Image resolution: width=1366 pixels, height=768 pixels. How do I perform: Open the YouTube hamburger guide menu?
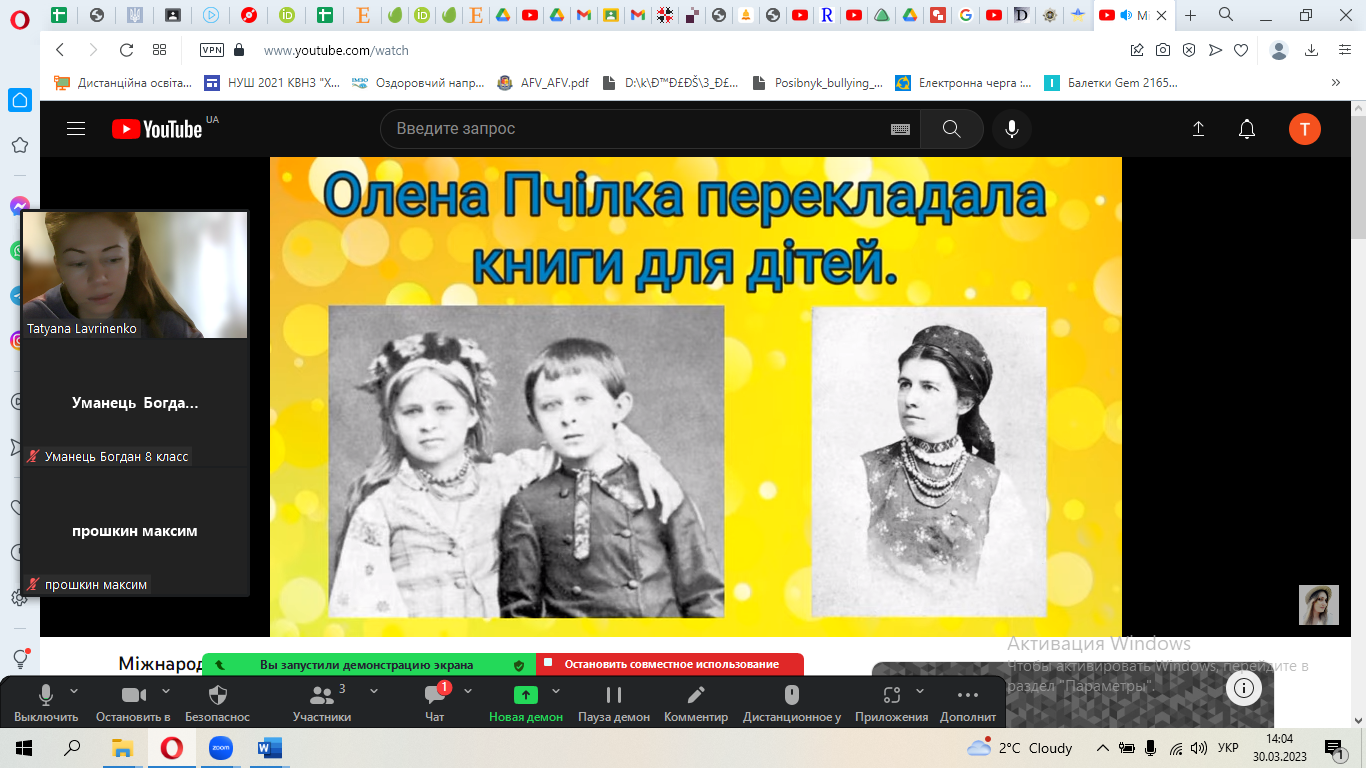click(76, 129)
